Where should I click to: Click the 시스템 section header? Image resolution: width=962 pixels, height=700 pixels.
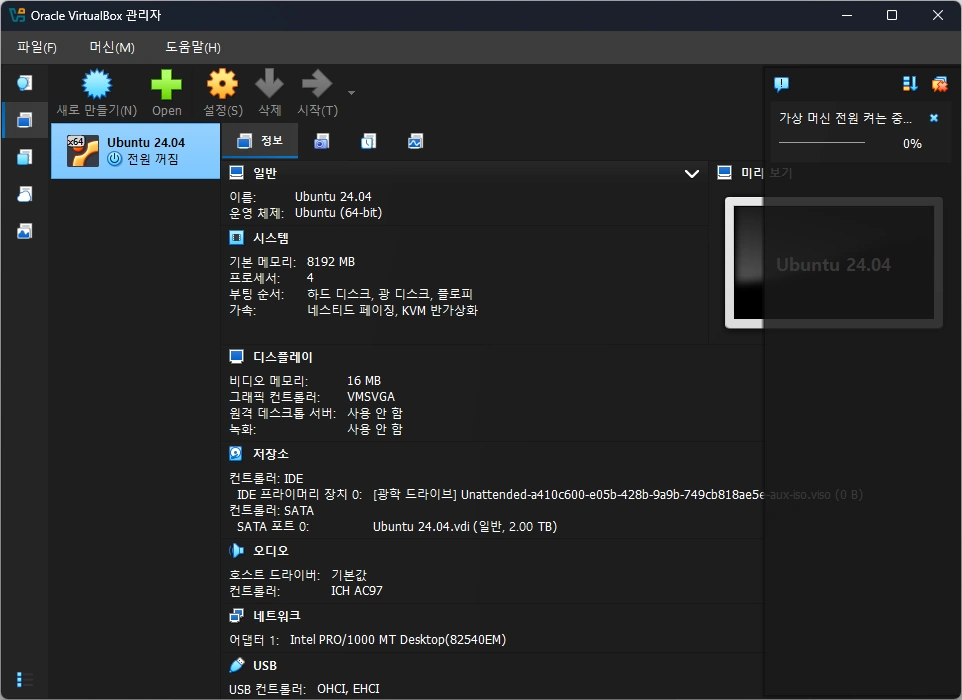pos(271,238)
